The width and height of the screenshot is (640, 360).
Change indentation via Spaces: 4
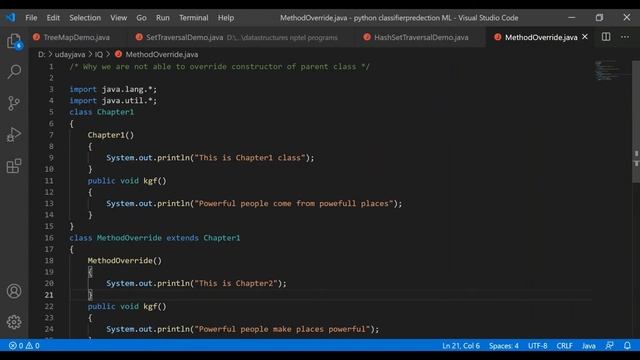[504, 346]
